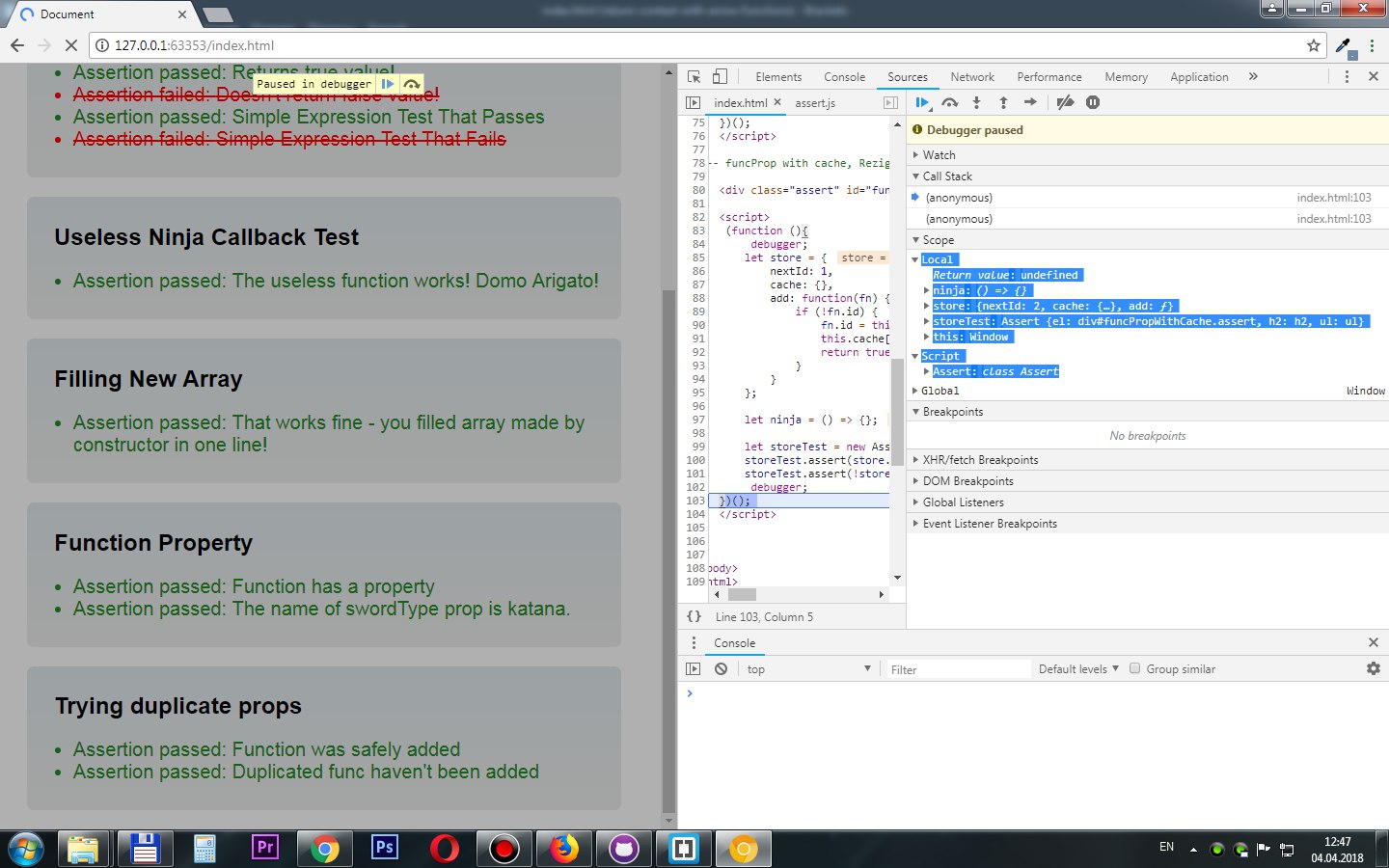Viewport: 1389px width, 868px height.
Task: Pretty print the source with braces icon
Action: tap(694, 616)
